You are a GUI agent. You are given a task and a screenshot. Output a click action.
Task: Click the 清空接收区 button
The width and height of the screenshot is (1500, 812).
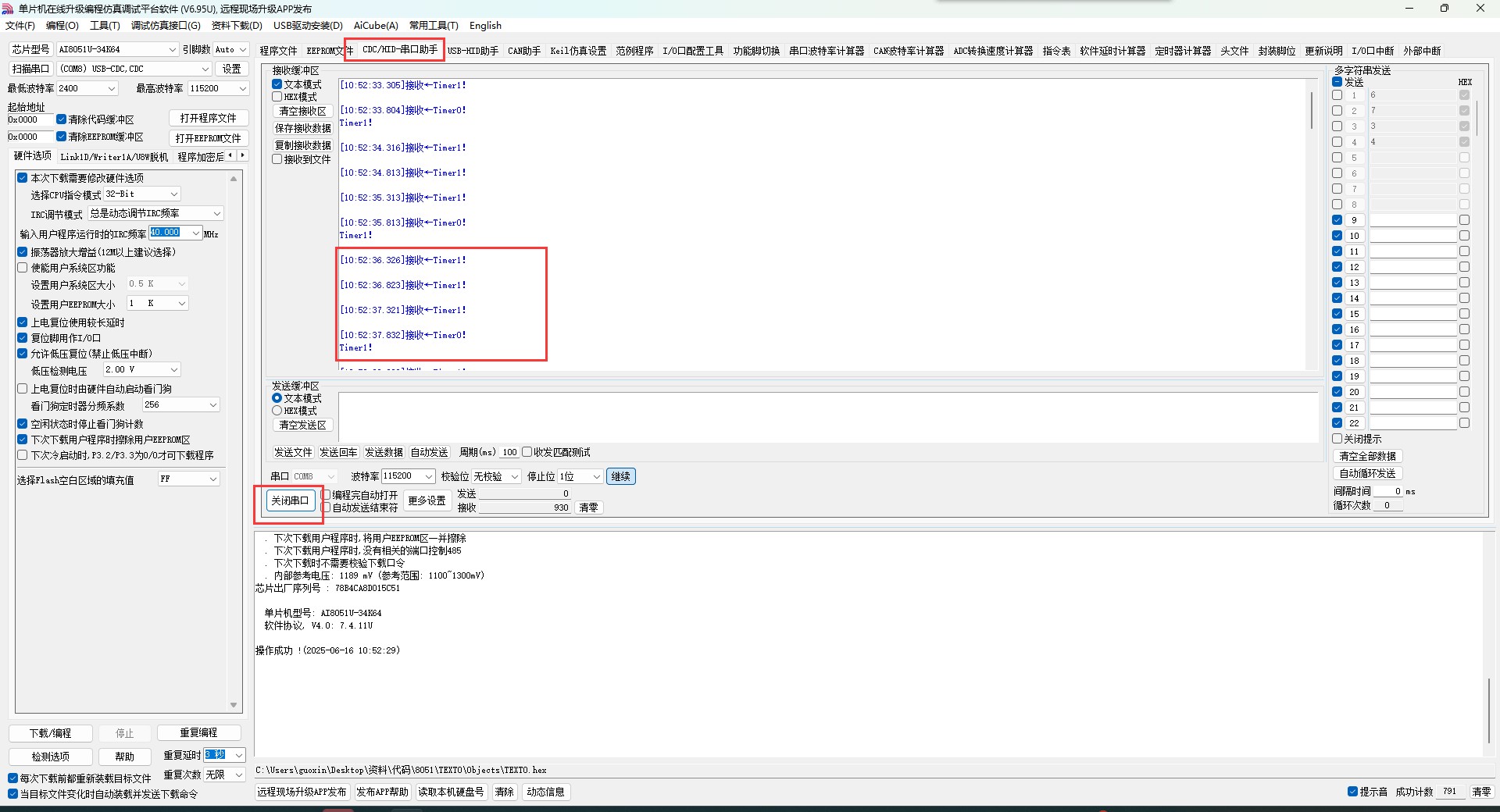(303, 111)
